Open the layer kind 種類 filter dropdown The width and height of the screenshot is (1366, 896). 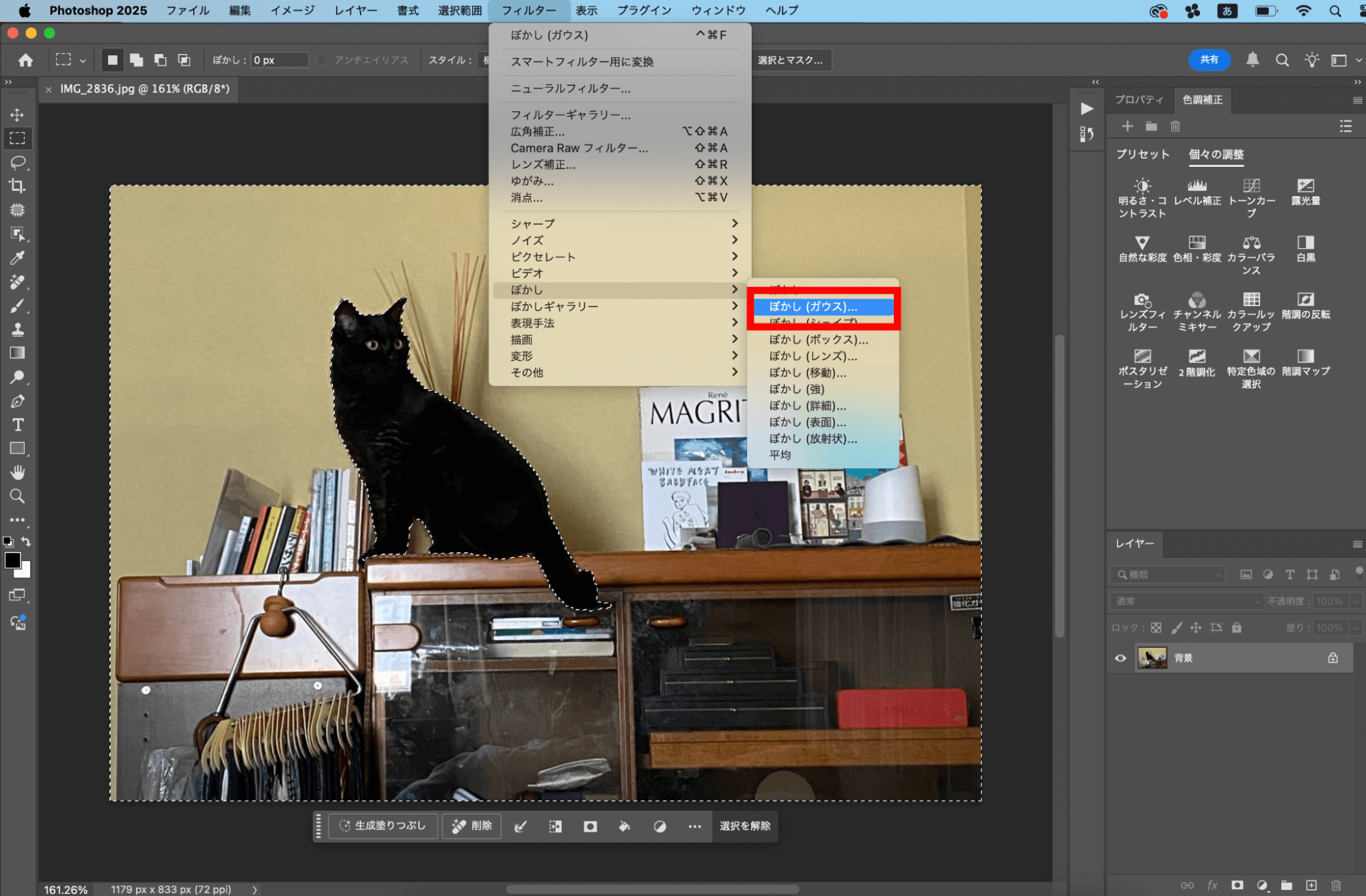coord(1167,575)
